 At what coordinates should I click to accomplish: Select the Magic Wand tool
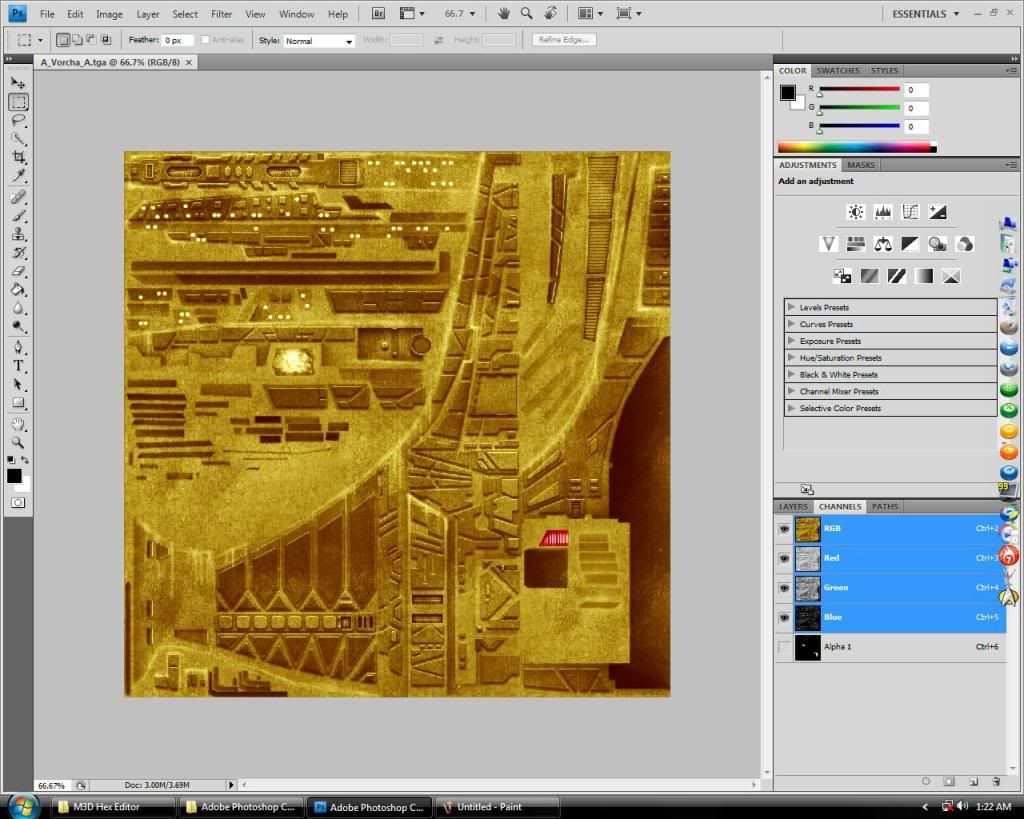18,138
